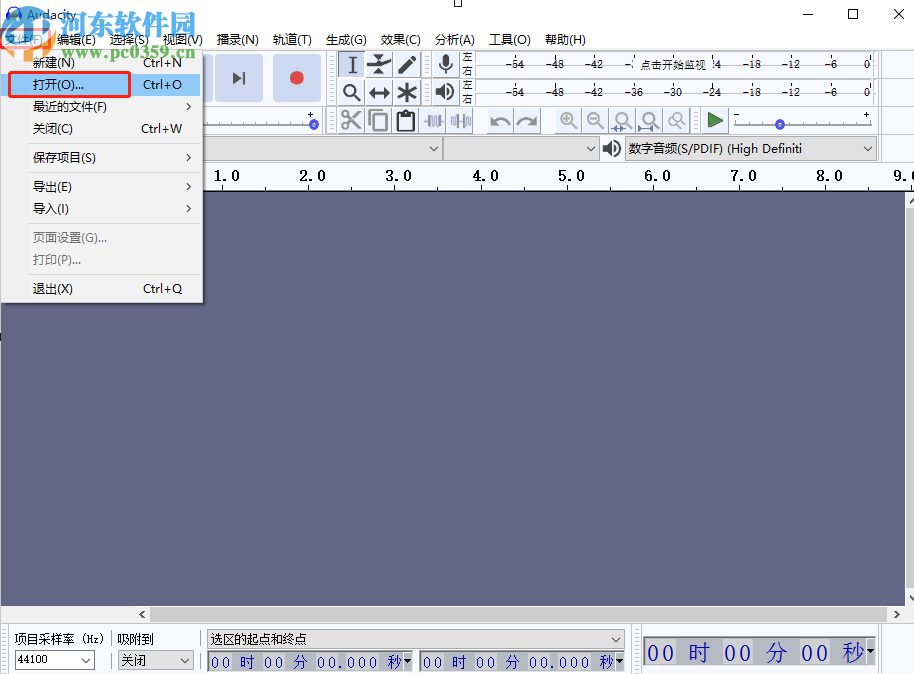914x674 pixels.
Task: Click the scissors Cut icon
Action: tap(351, 121)
